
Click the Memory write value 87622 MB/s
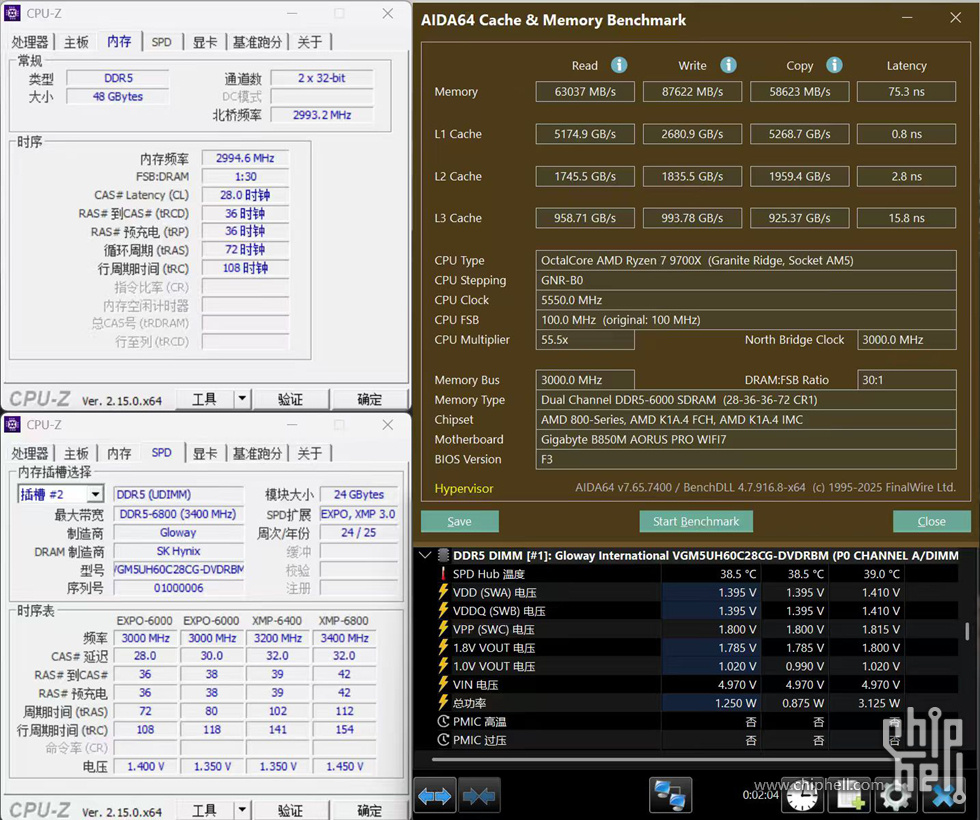(692, 91)
